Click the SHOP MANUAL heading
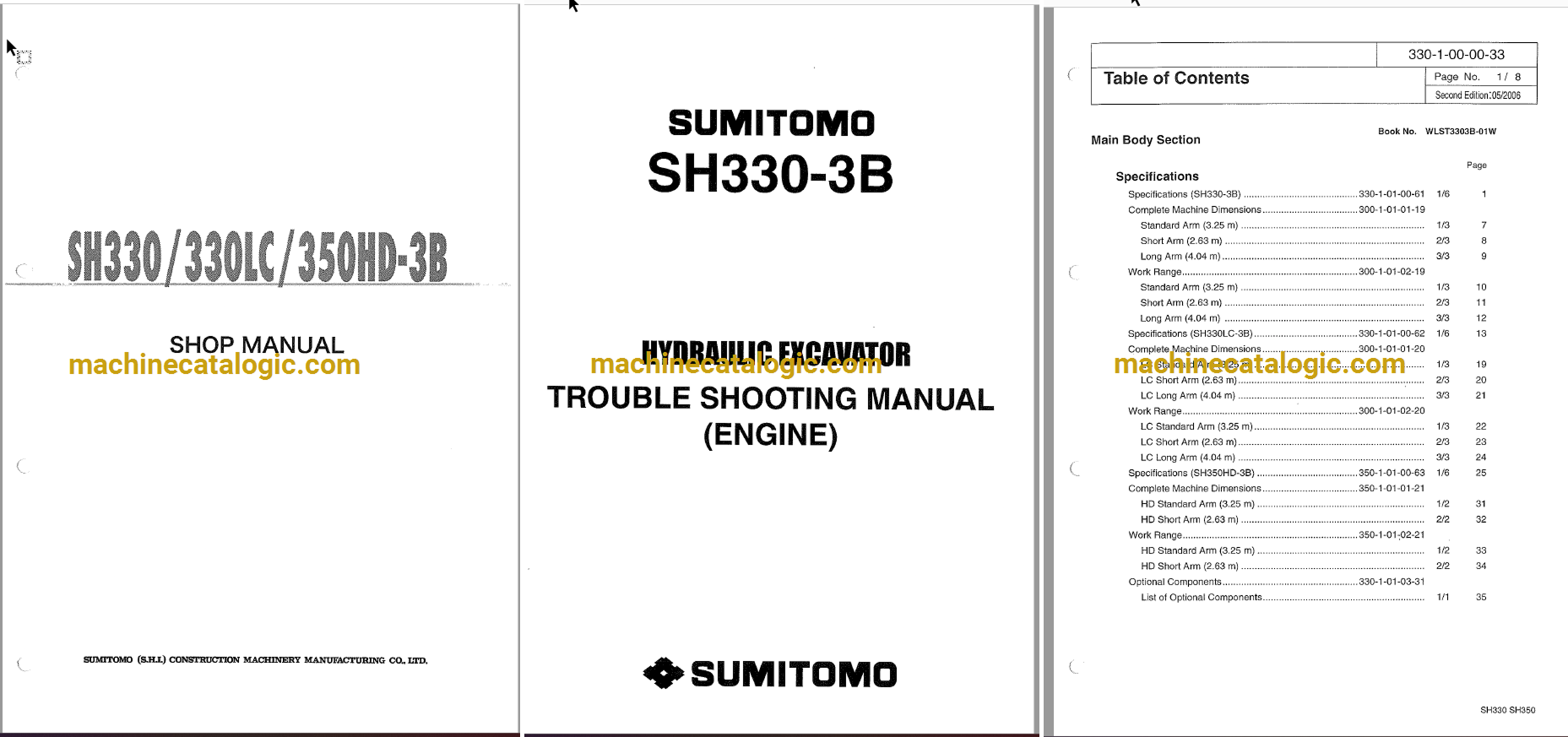 click(x=257, y=344)
